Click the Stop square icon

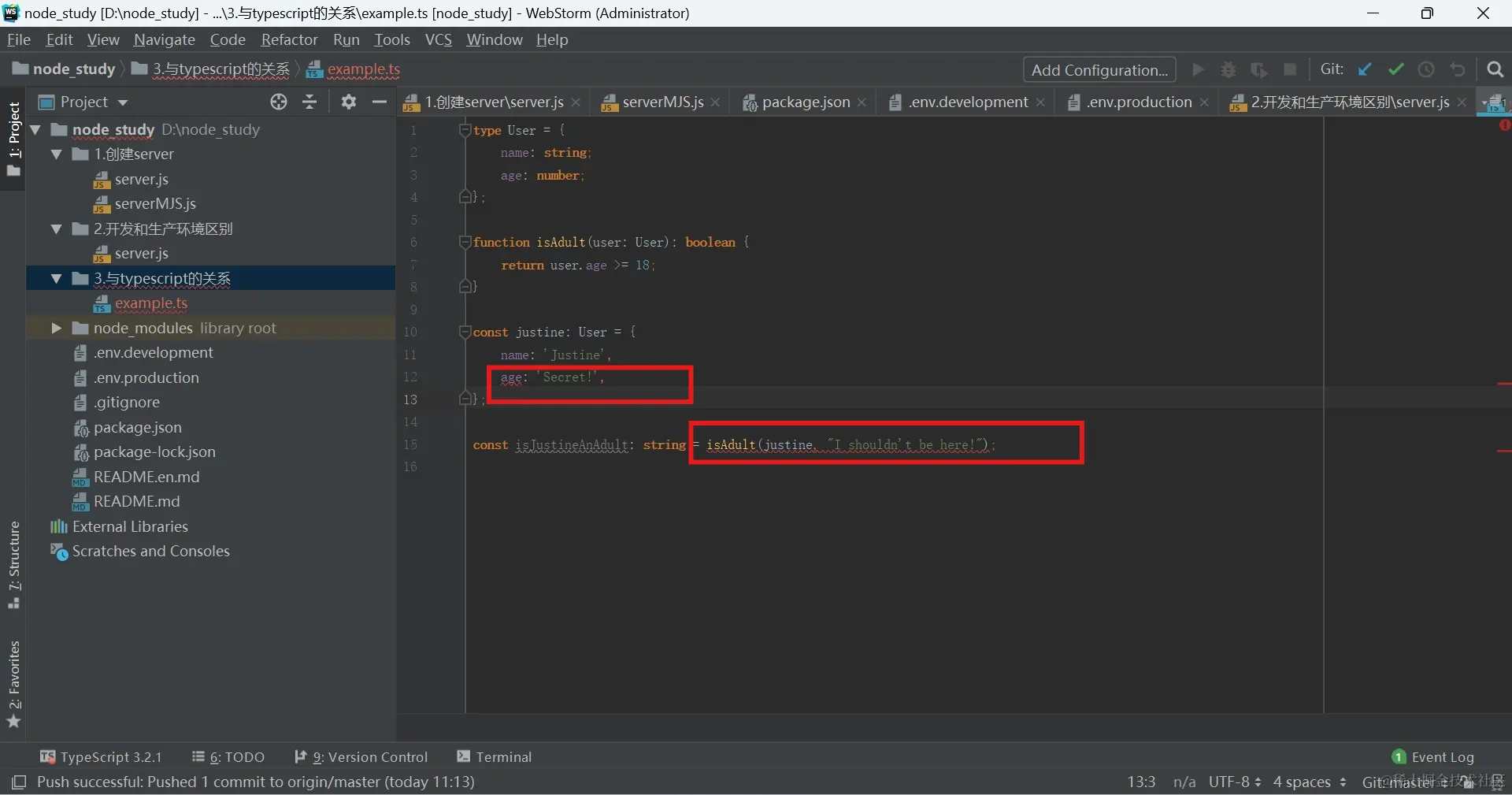coord(1290,69)
